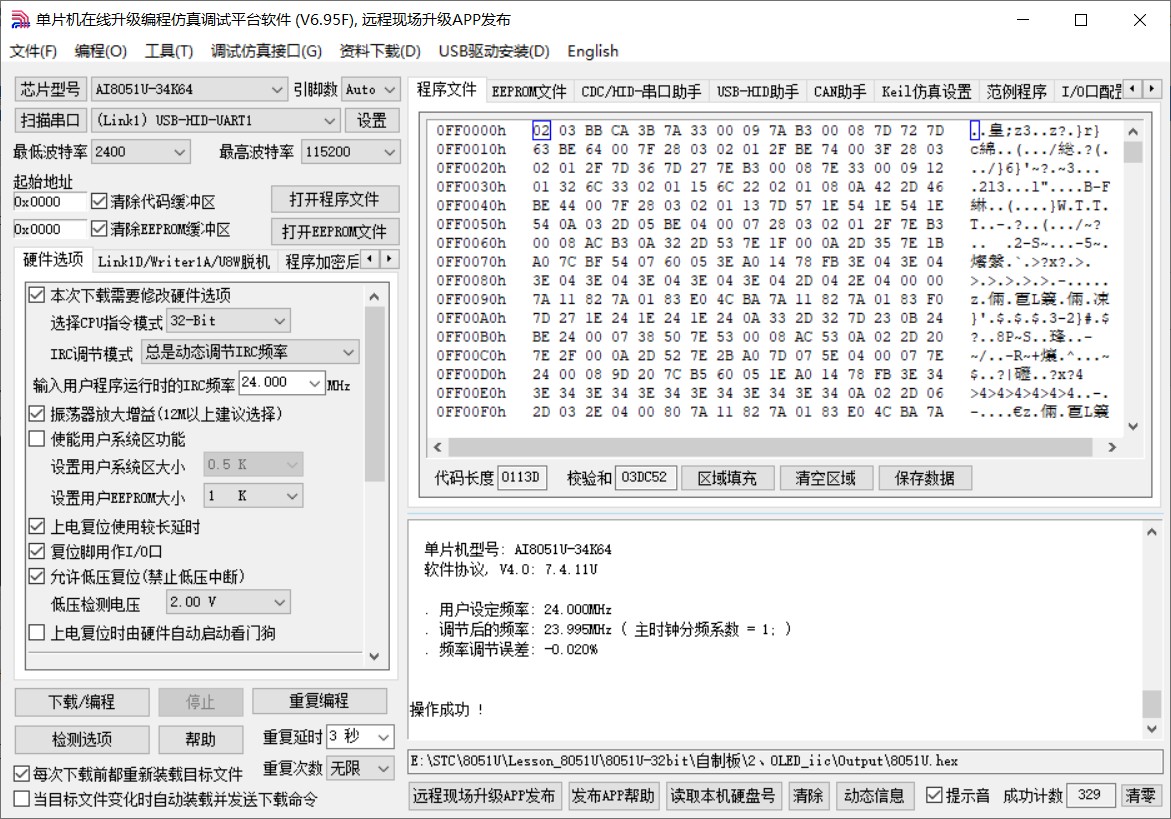This screenshot has width=1171, height=819.
Task: Toggle 复位脚用作I/O口 checkbox
Action: pyautogui.click(x=37, y=552)
